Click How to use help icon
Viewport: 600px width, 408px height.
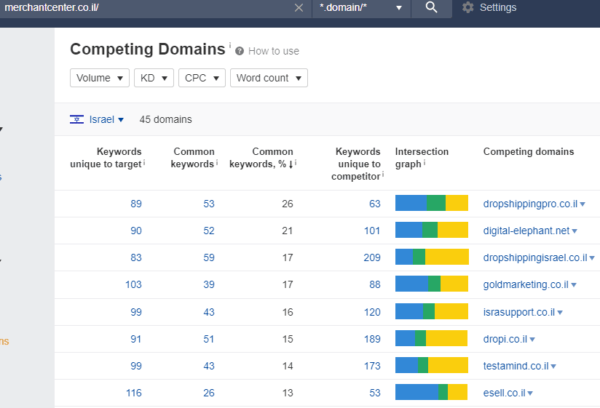point(240,51)
